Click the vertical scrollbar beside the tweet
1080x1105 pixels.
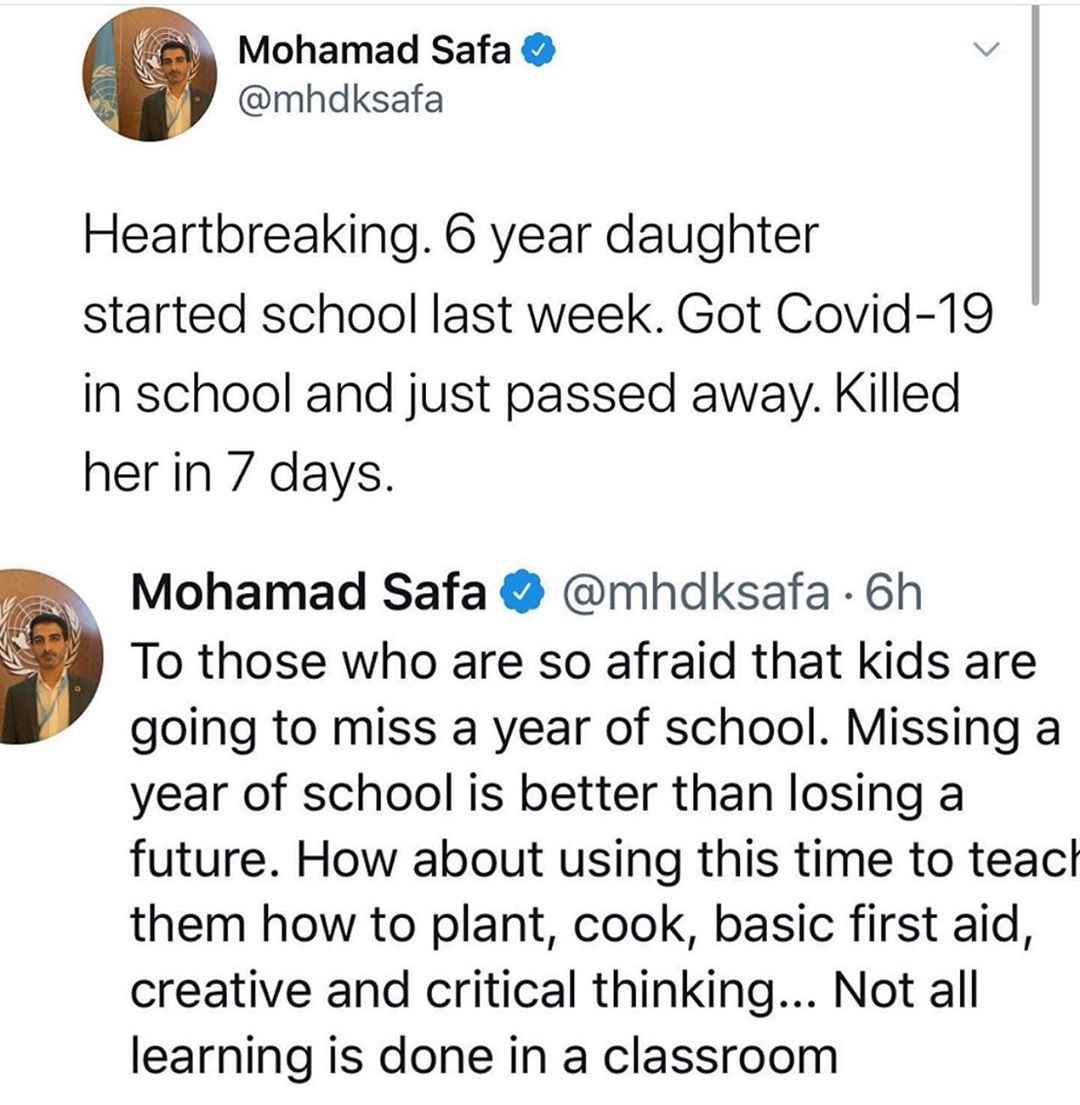point(1035,155)
